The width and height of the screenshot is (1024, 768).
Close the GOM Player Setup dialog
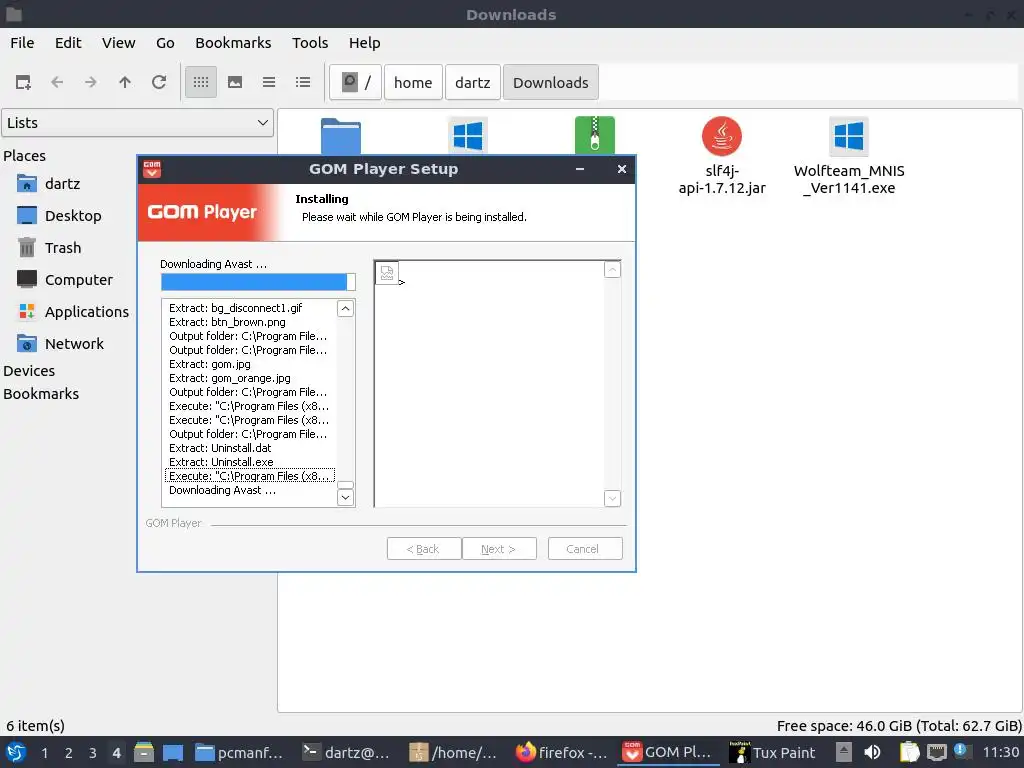coord(622,169)
